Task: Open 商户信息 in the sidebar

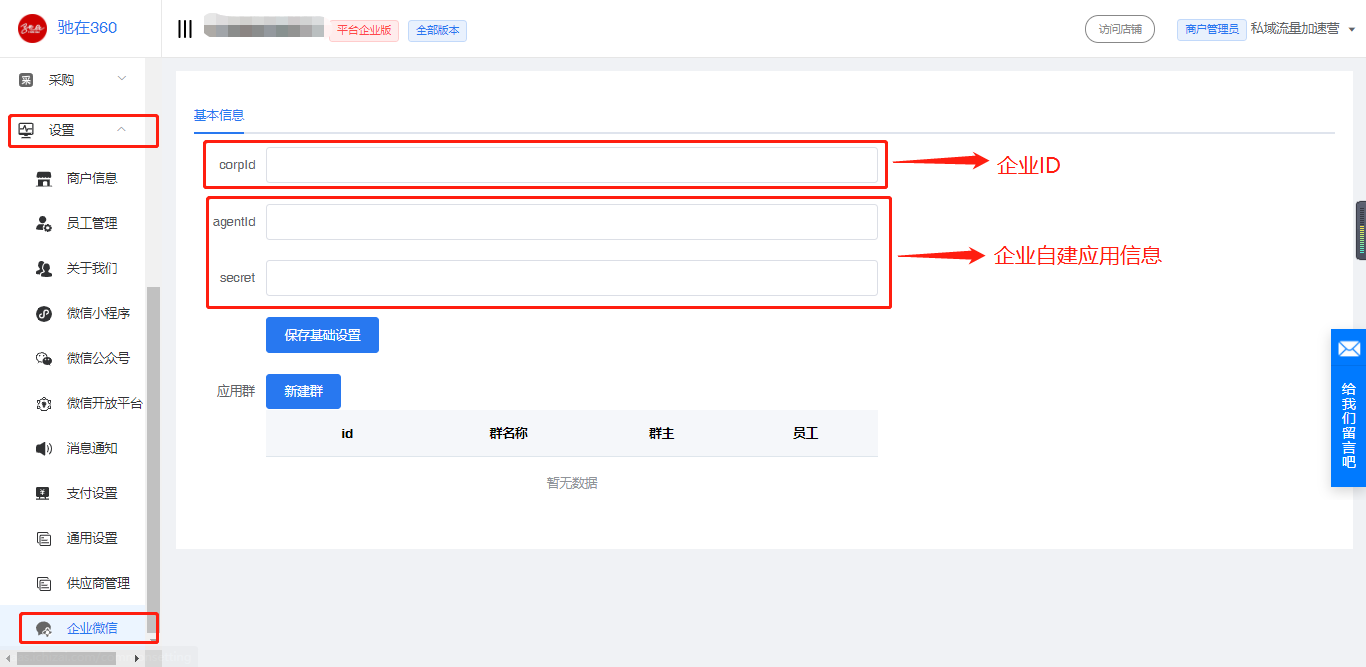Action: [x=92, y=179]
